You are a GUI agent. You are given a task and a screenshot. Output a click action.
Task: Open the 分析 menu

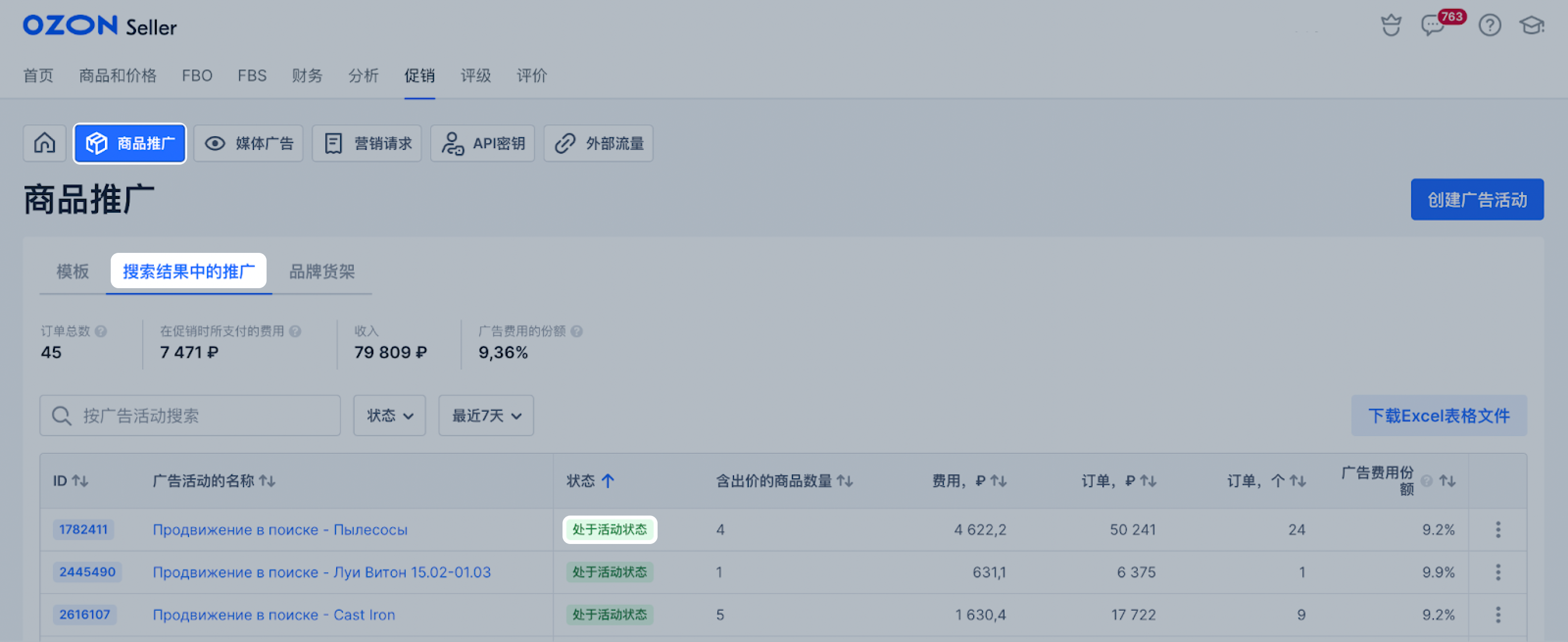[364, 75]
